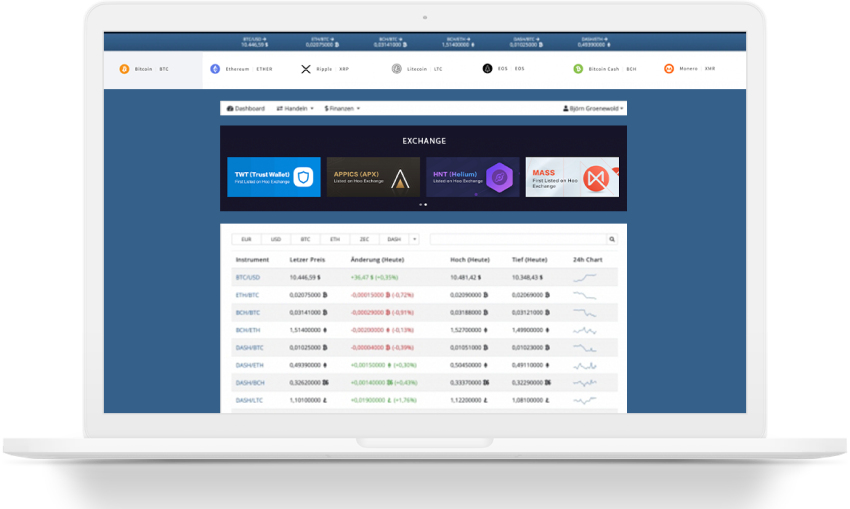Select the Ripple XRP top tab

coord(325,69)
